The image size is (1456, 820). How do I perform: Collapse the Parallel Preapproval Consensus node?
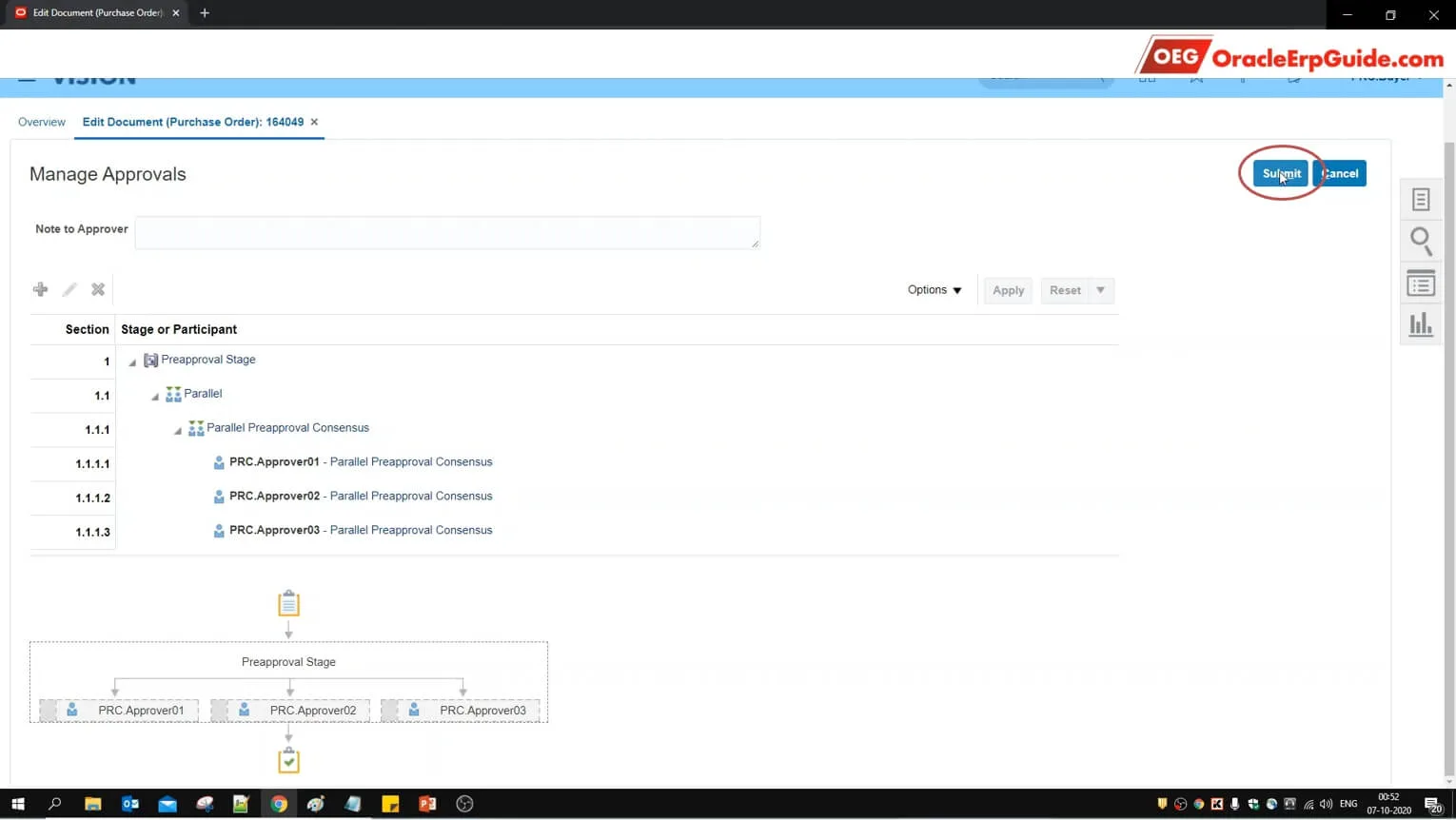tap(178, 431)
